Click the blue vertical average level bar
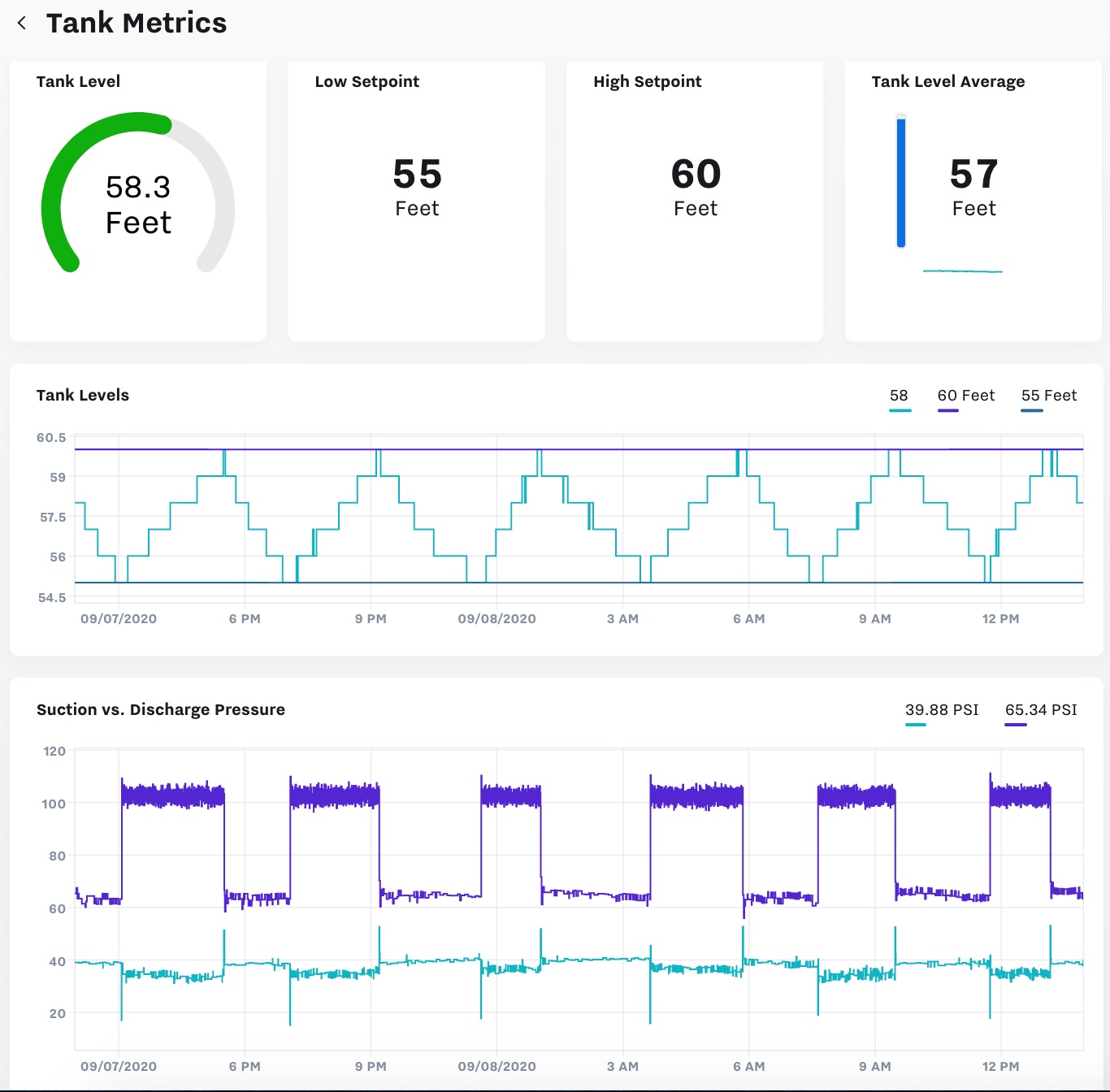The height and width of the screenshot is (1092, 1110). coord(900,181)
